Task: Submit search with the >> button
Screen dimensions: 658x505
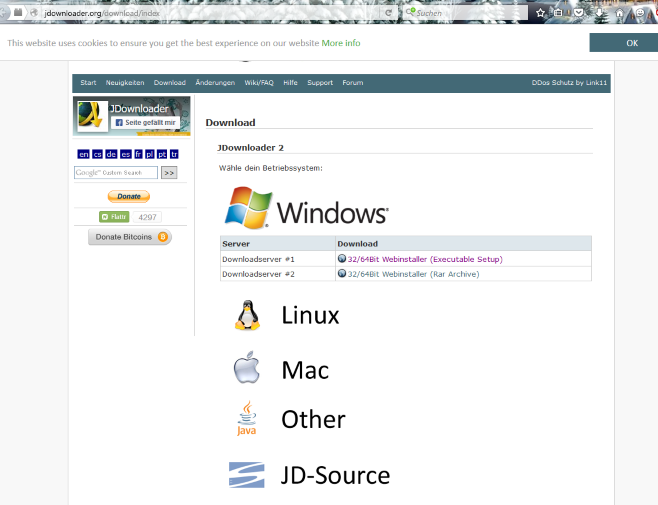Action: (169, 173)
